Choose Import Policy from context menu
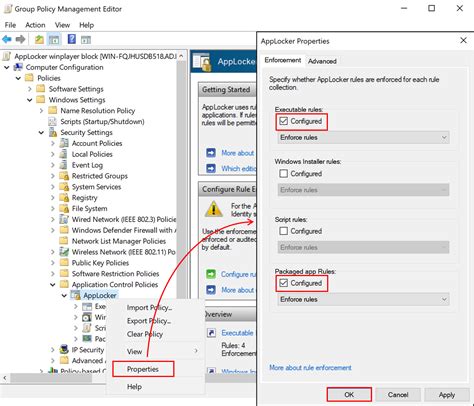Image resolution: width=474 pixels, height=406 pixels. 149,308
